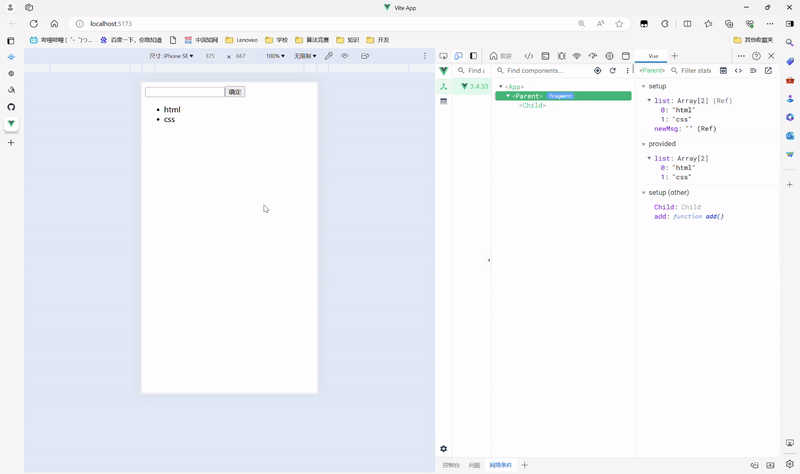
Task: Click the Vue logo in devtools
Action: click(x=443, y=70)
